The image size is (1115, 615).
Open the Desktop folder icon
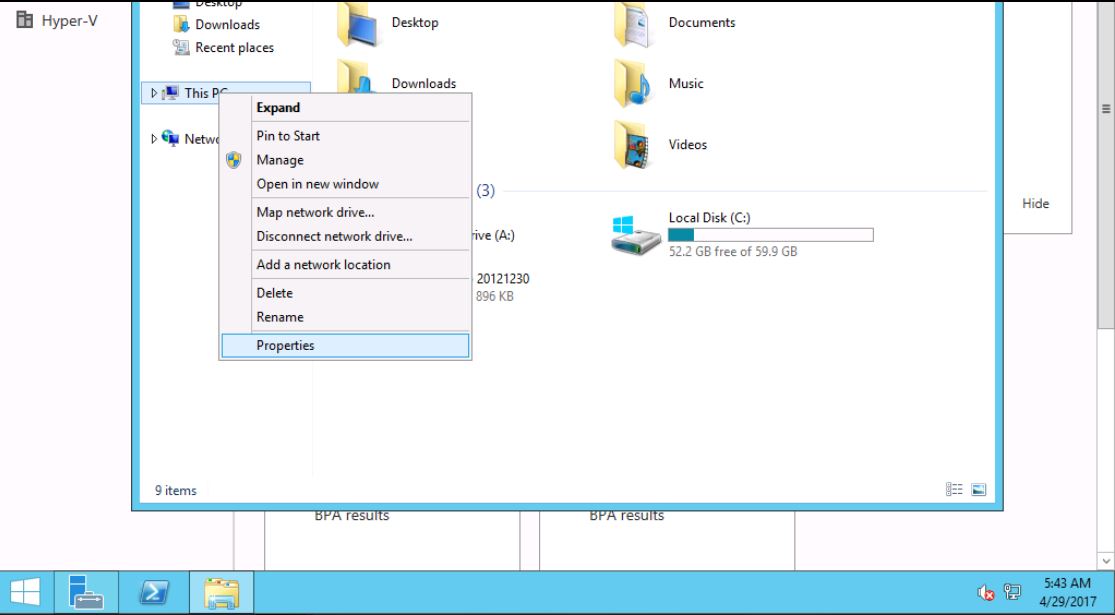pos(355,24)
